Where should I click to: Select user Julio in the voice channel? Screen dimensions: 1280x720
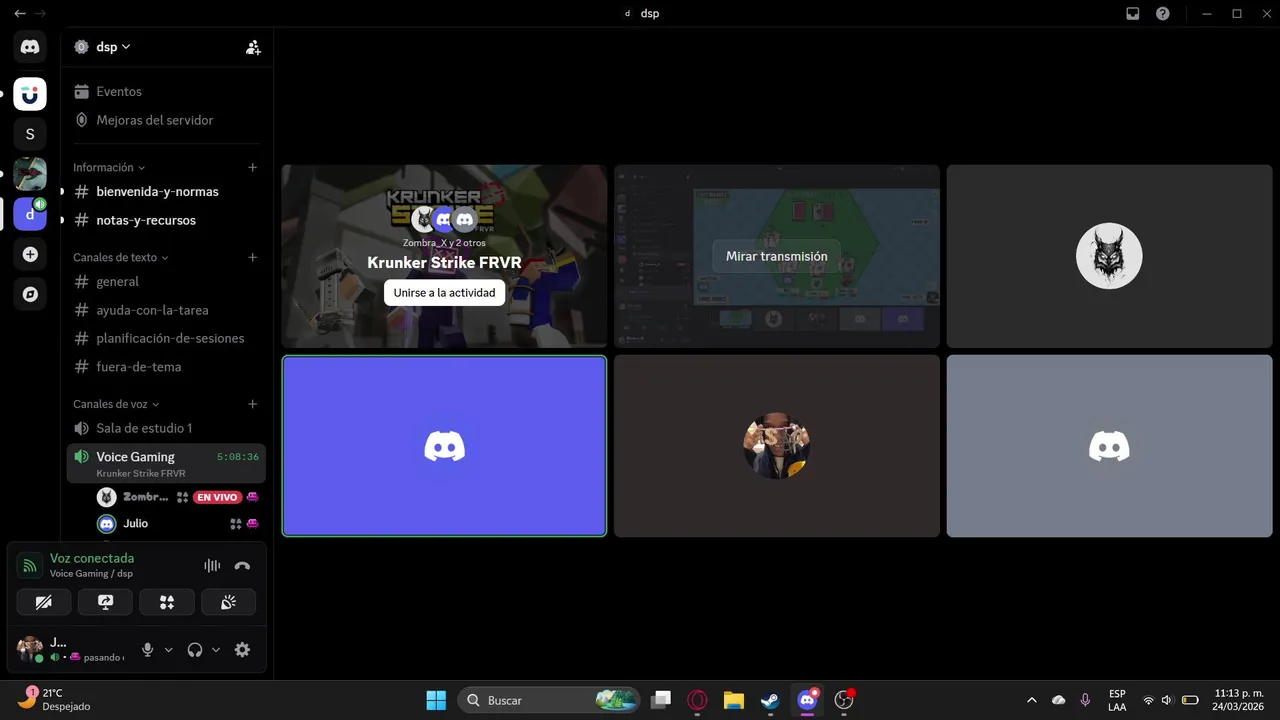135,523
